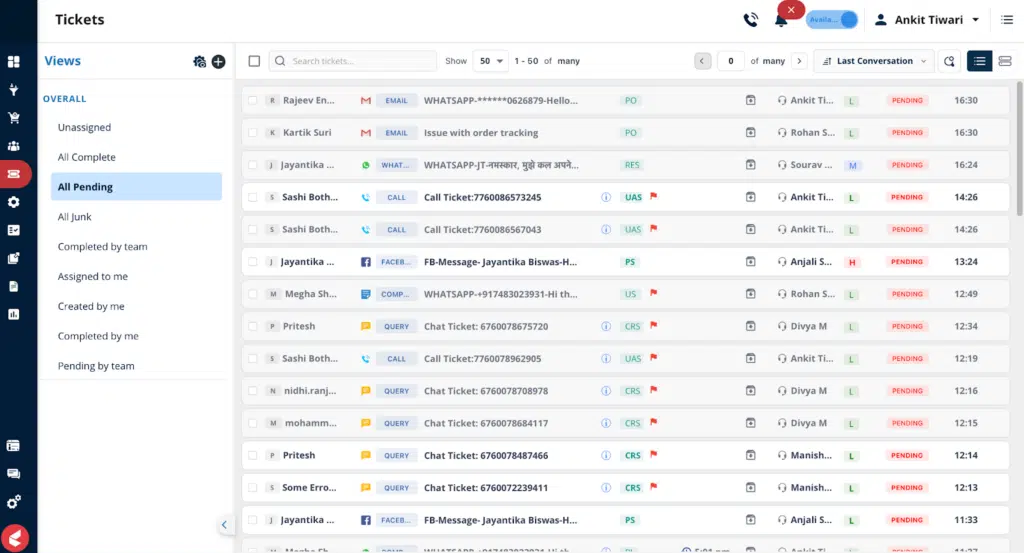Expand the Last Conversation sort dropdown
The height and width of the screenshot is (553, 1024).
874,61
